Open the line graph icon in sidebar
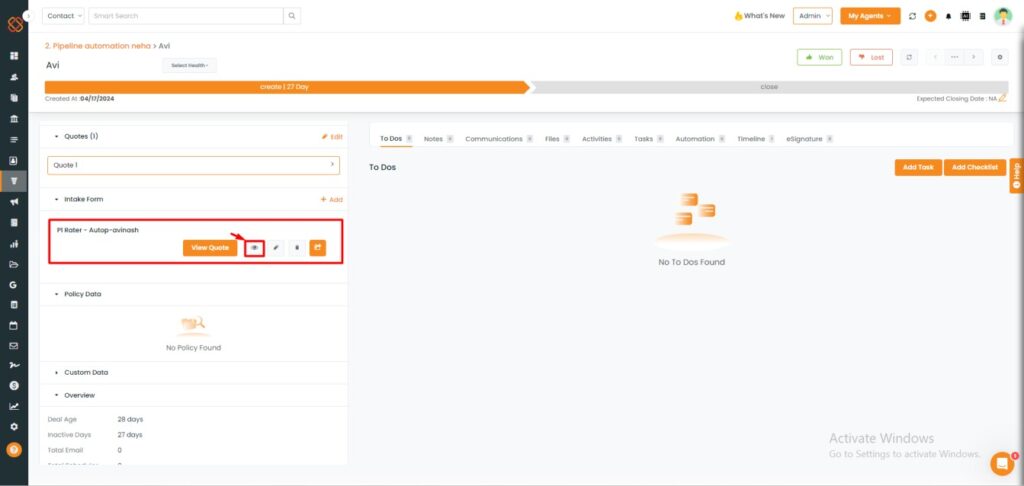Viewport: 1024px width, 486px height. click(x=14, y=406)
